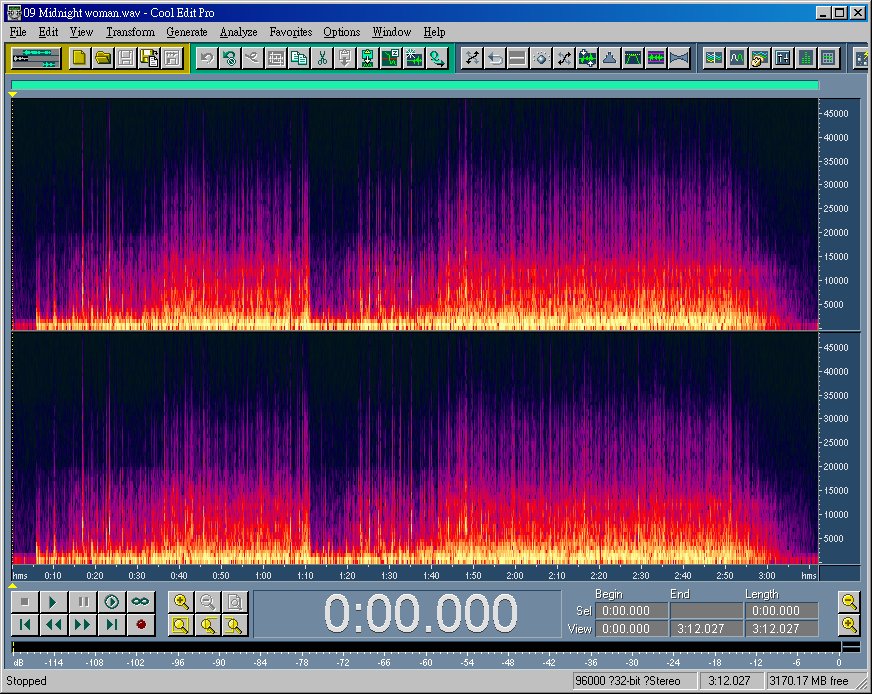Open the Help menu
This screenshot has height=694, width=872.
click(x=434, y=32)
